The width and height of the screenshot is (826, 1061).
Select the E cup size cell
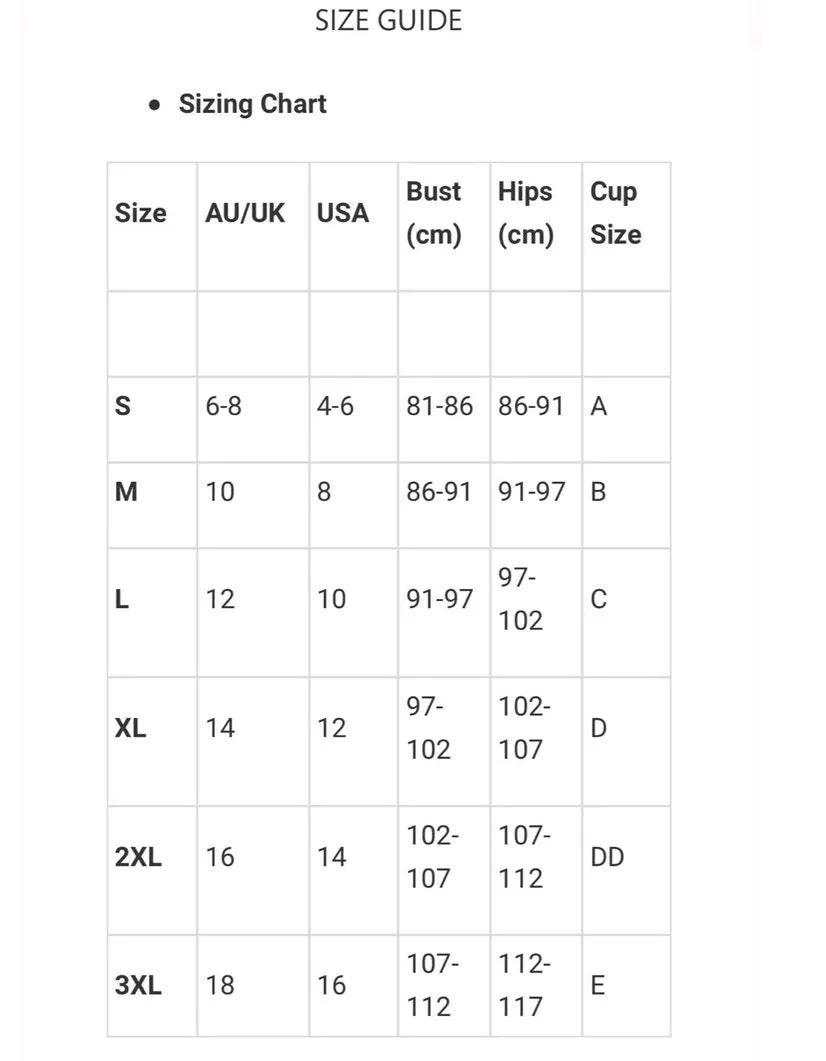tap(598, 986)
